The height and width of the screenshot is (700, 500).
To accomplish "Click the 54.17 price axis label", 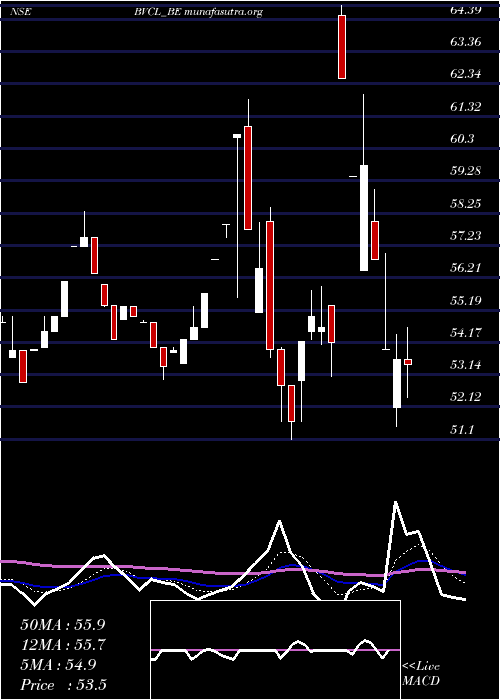I will tap(466, 333).
